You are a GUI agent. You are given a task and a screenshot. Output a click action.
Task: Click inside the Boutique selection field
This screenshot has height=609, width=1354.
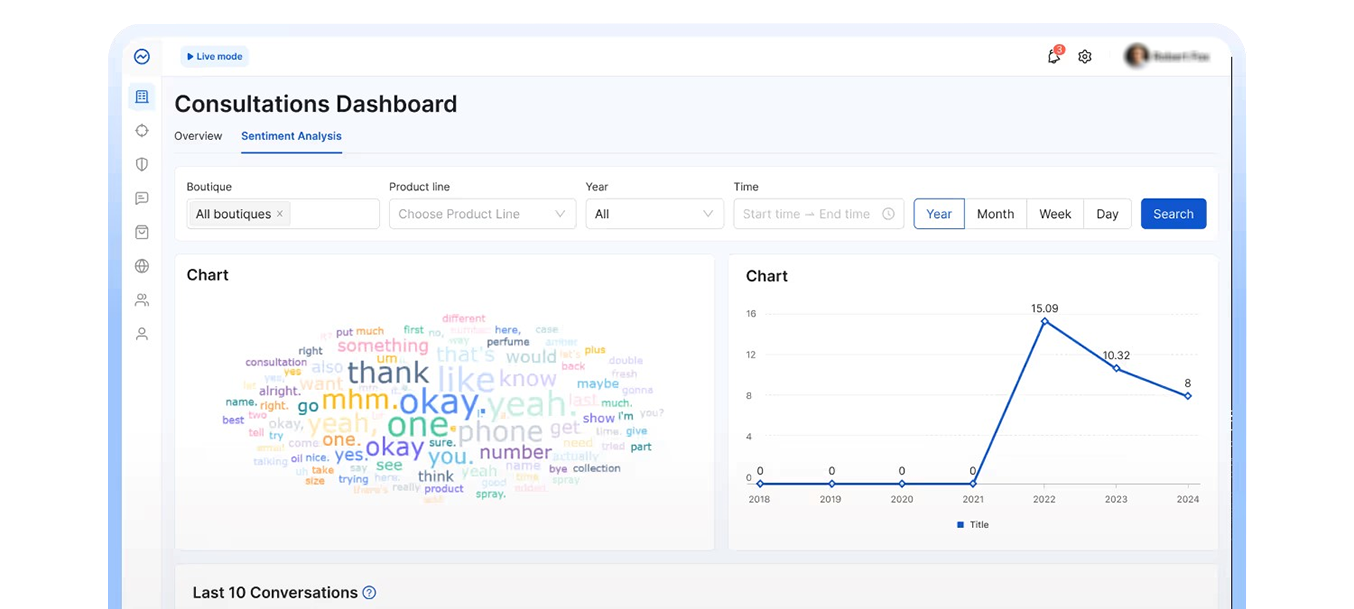tap(283, 214)
